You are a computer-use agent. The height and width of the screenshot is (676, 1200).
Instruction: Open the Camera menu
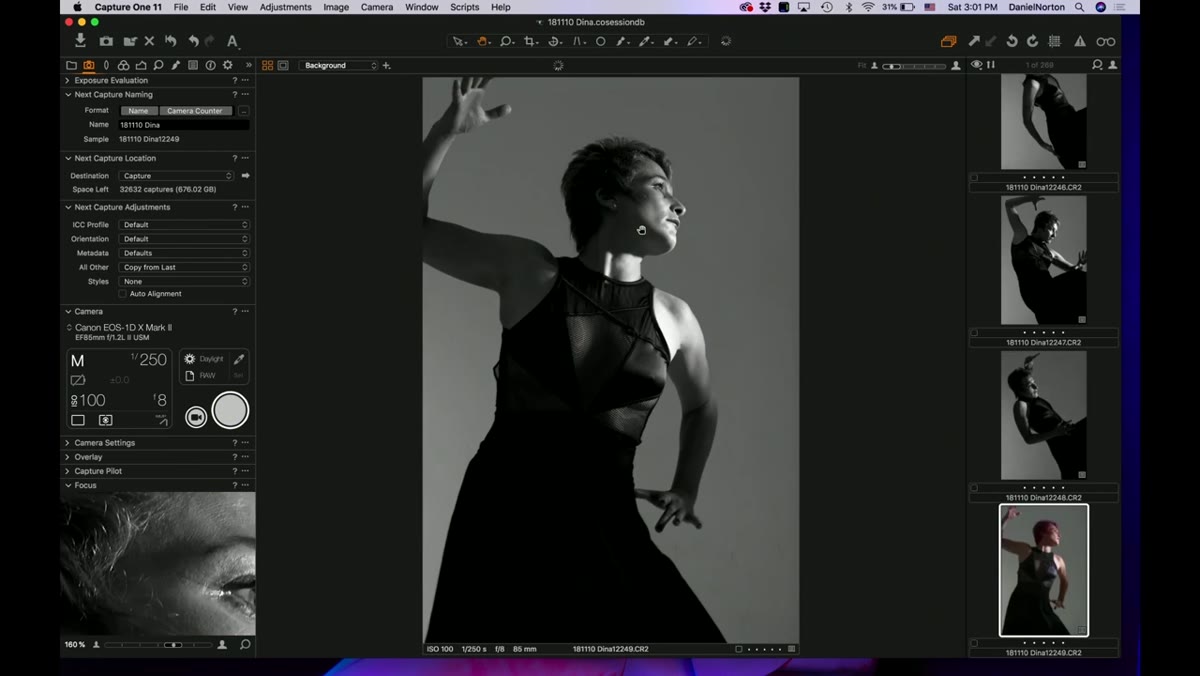[377, 7]
